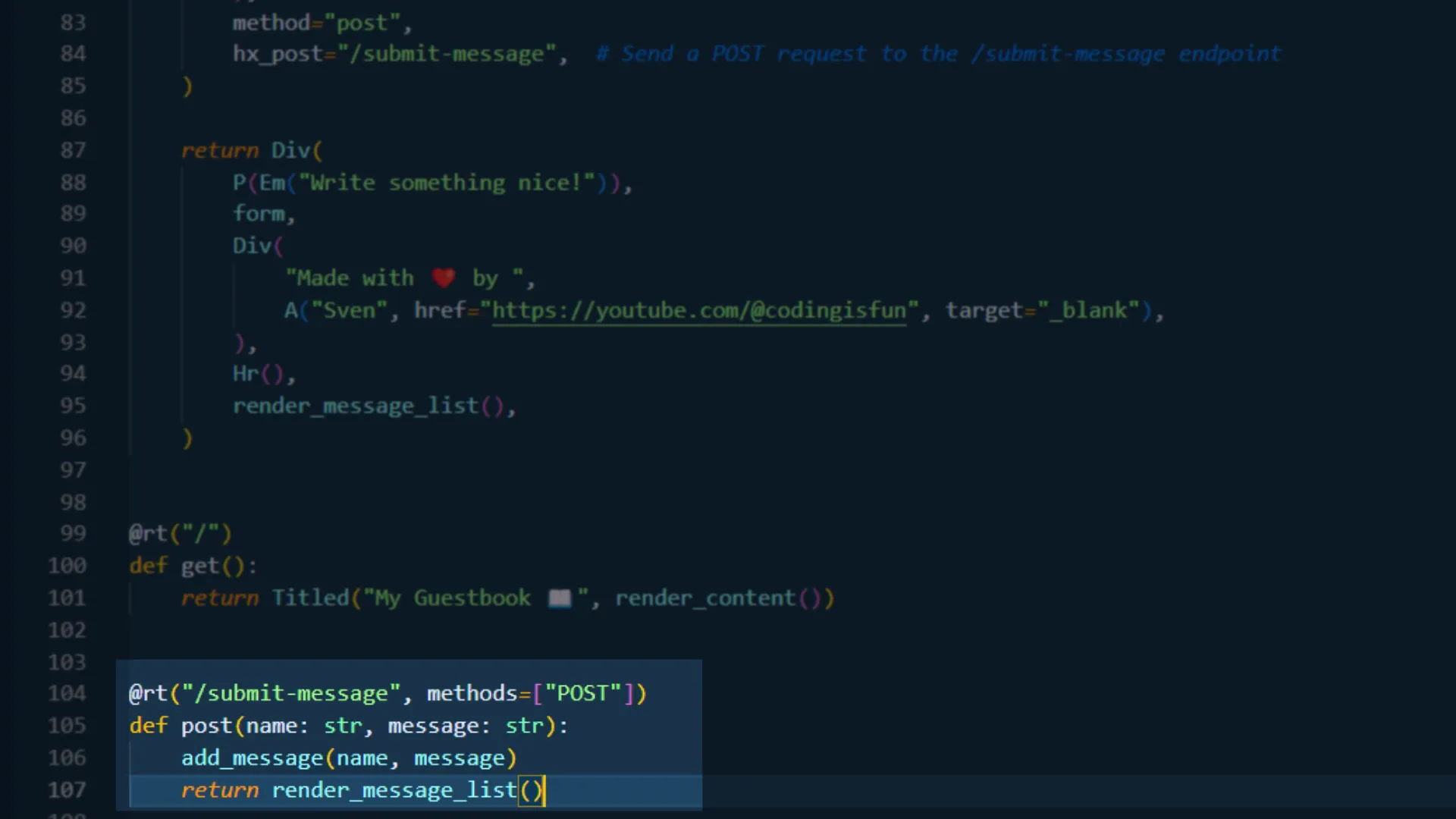Click 'hx_post' attribute on line 84

(278, 55)
